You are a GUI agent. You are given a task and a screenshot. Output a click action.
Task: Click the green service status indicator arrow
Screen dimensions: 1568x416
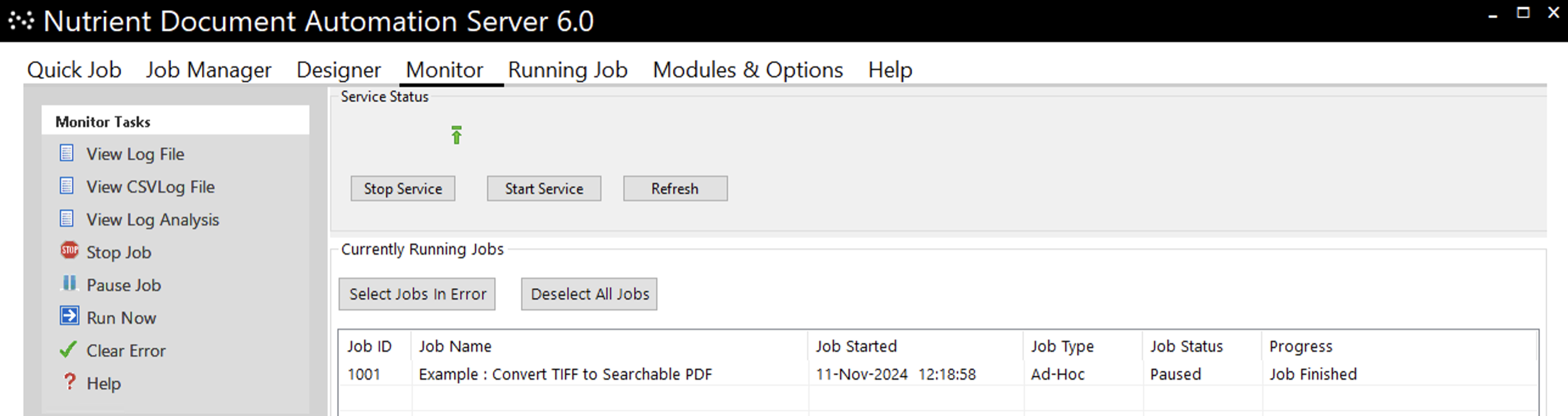[456, 134]
